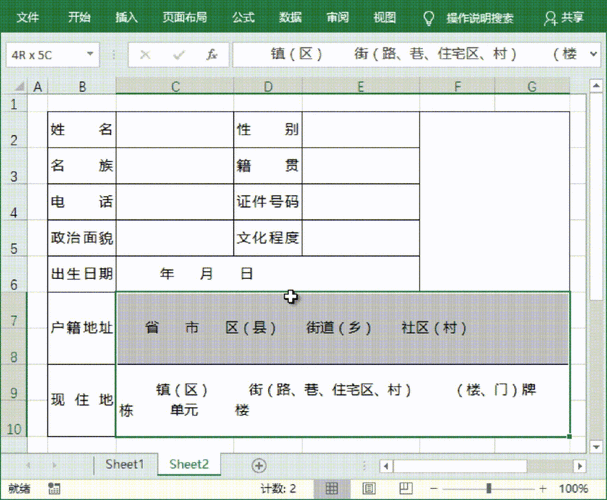607x500 pixels.
Task: Click the horizontal scrollbar left arrow
Action: [x=386, y=466]
